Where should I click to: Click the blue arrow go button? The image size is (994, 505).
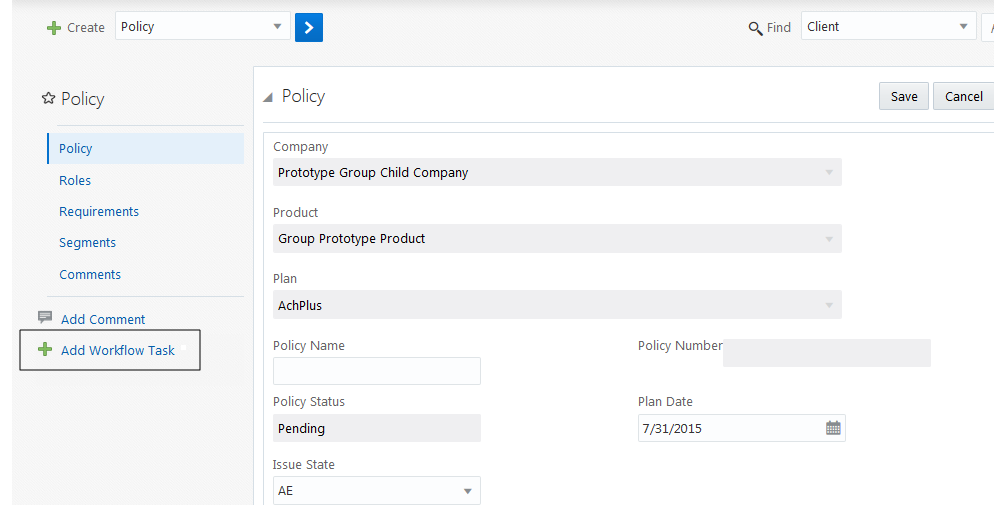[x=309, y=27]
